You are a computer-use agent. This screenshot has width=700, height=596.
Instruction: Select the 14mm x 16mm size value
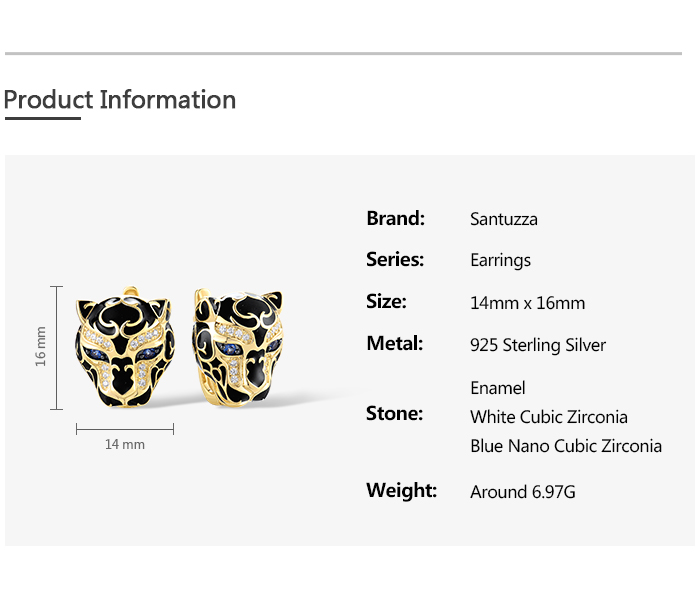[527, 303]
